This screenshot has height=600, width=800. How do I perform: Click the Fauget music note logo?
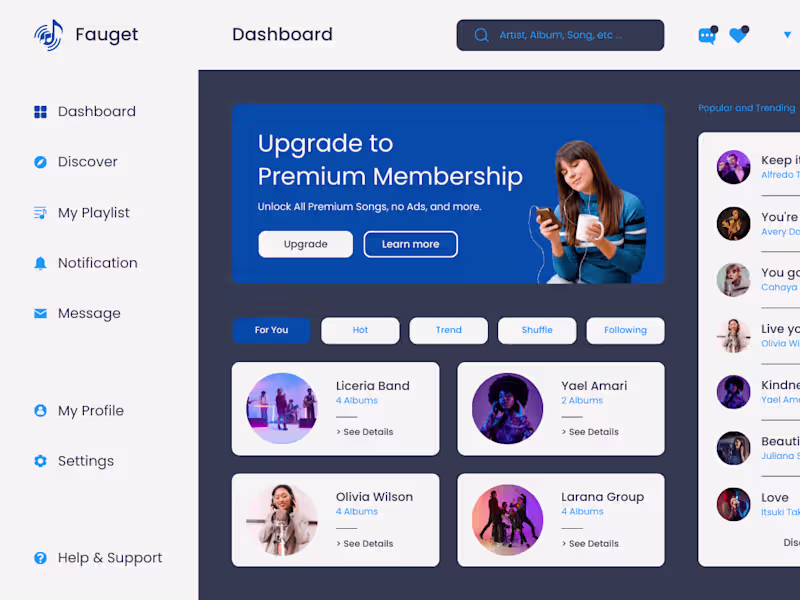48,35
